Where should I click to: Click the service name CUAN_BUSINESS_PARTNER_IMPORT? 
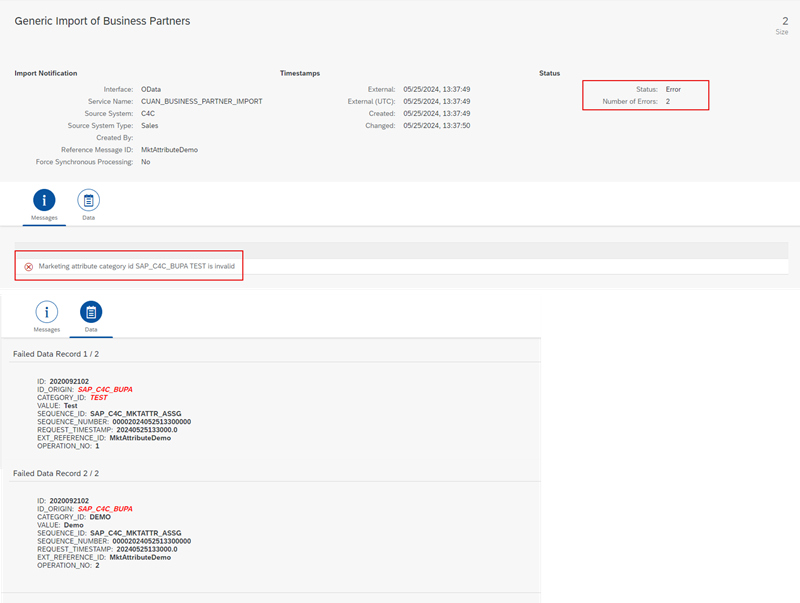click(x=202, y=102)
